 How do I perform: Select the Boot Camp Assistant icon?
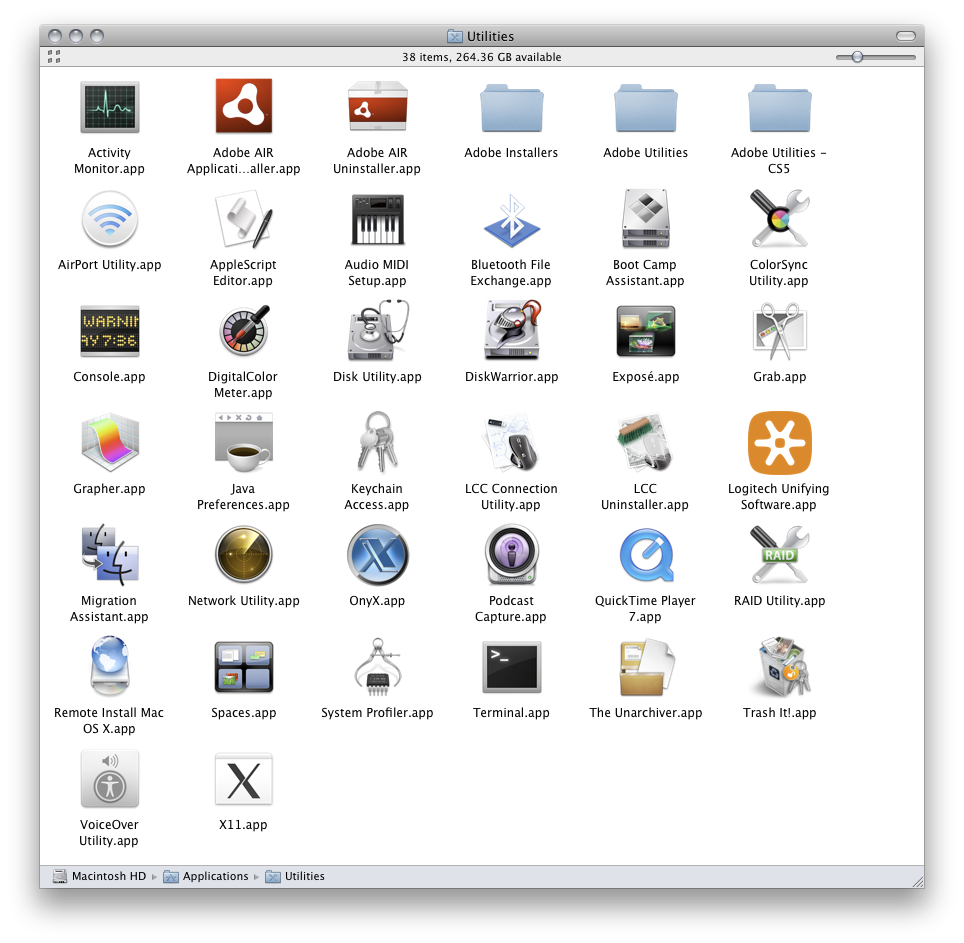[x=646, y=219]
